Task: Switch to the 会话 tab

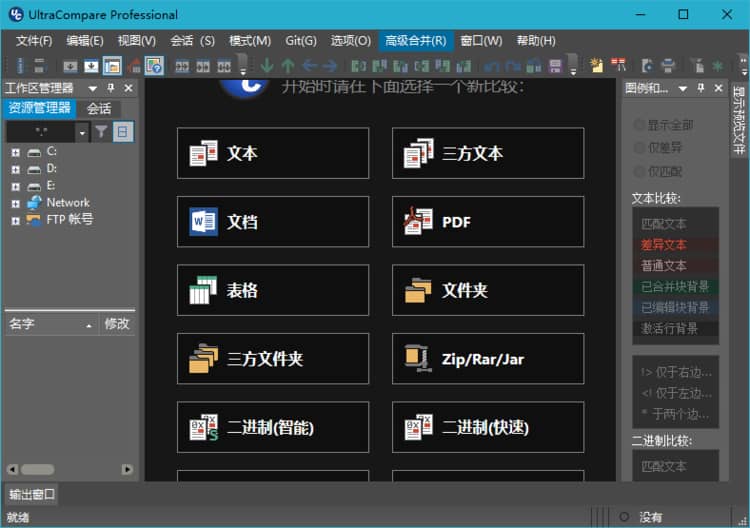Action: click(x=99, y=108)
